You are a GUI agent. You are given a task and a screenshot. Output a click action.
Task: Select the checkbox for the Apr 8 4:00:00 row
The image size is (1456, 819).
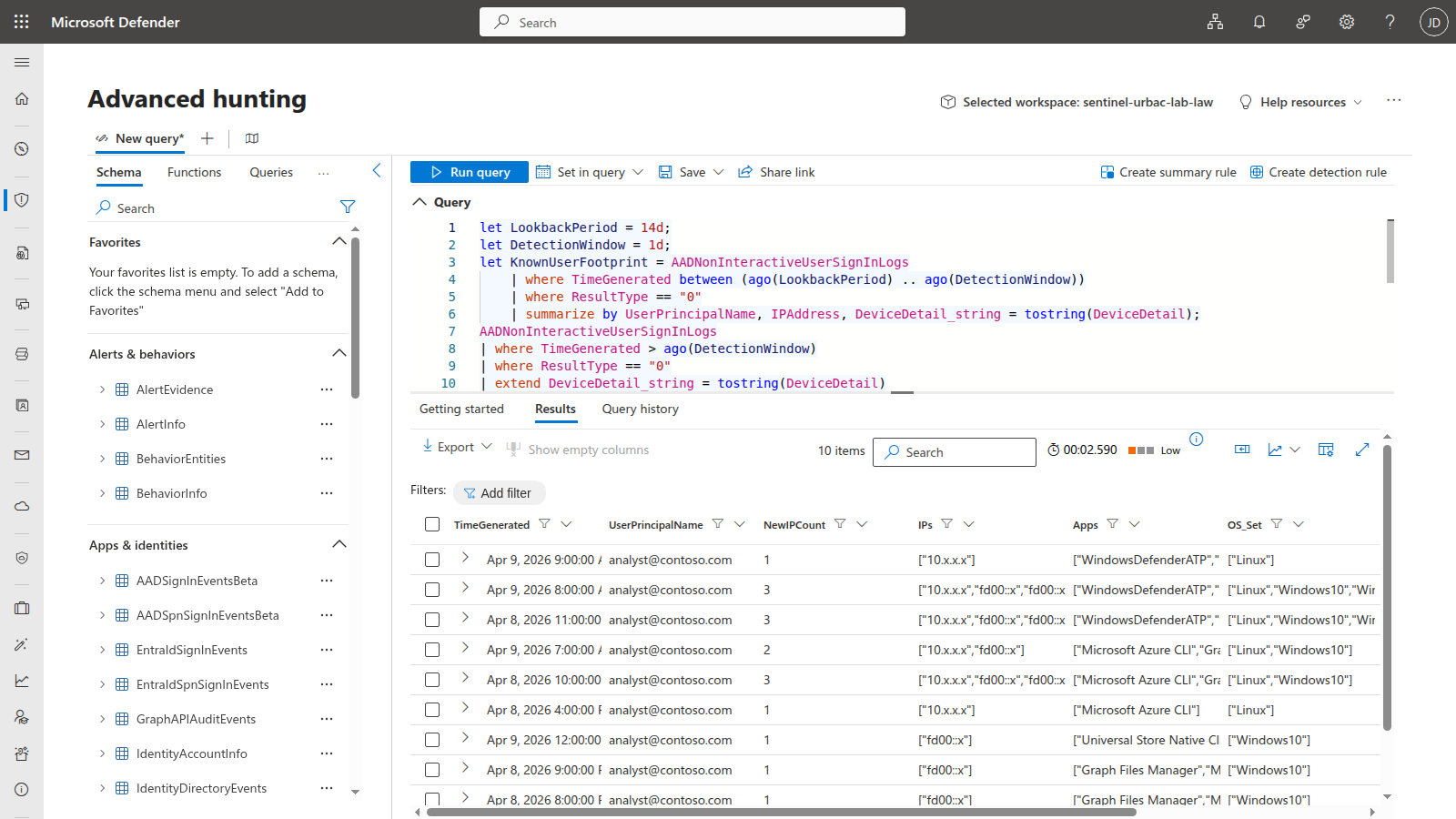point(432,710)
